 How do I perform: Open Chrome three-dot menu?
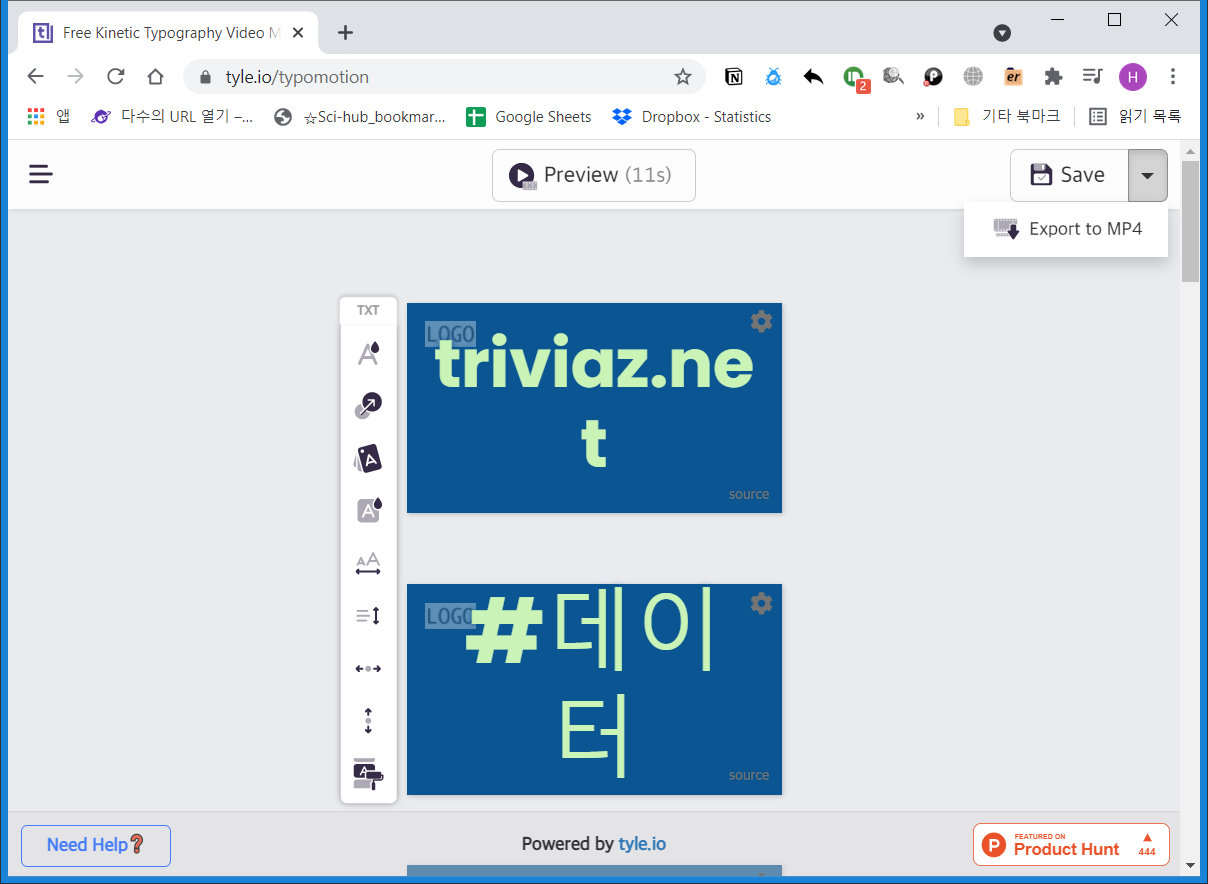click(x=1173, y=76)
